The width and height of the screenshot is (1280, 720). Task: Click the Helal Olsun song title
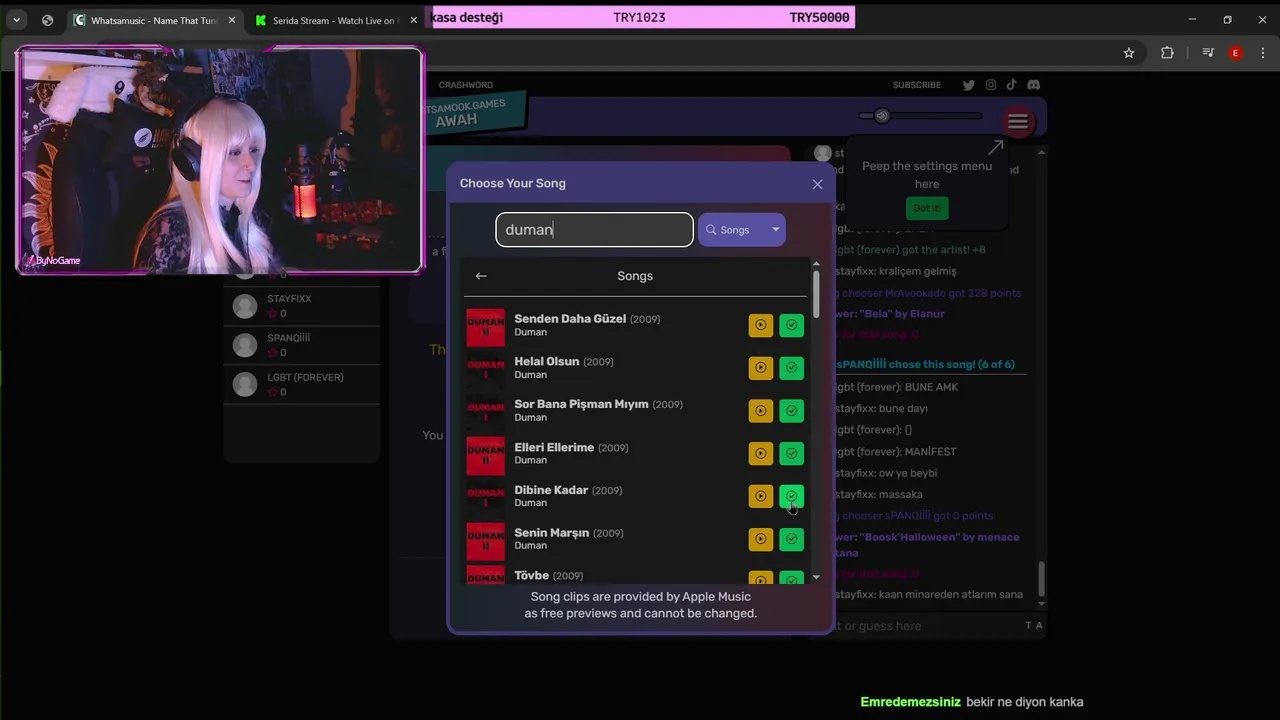[547, 361]
